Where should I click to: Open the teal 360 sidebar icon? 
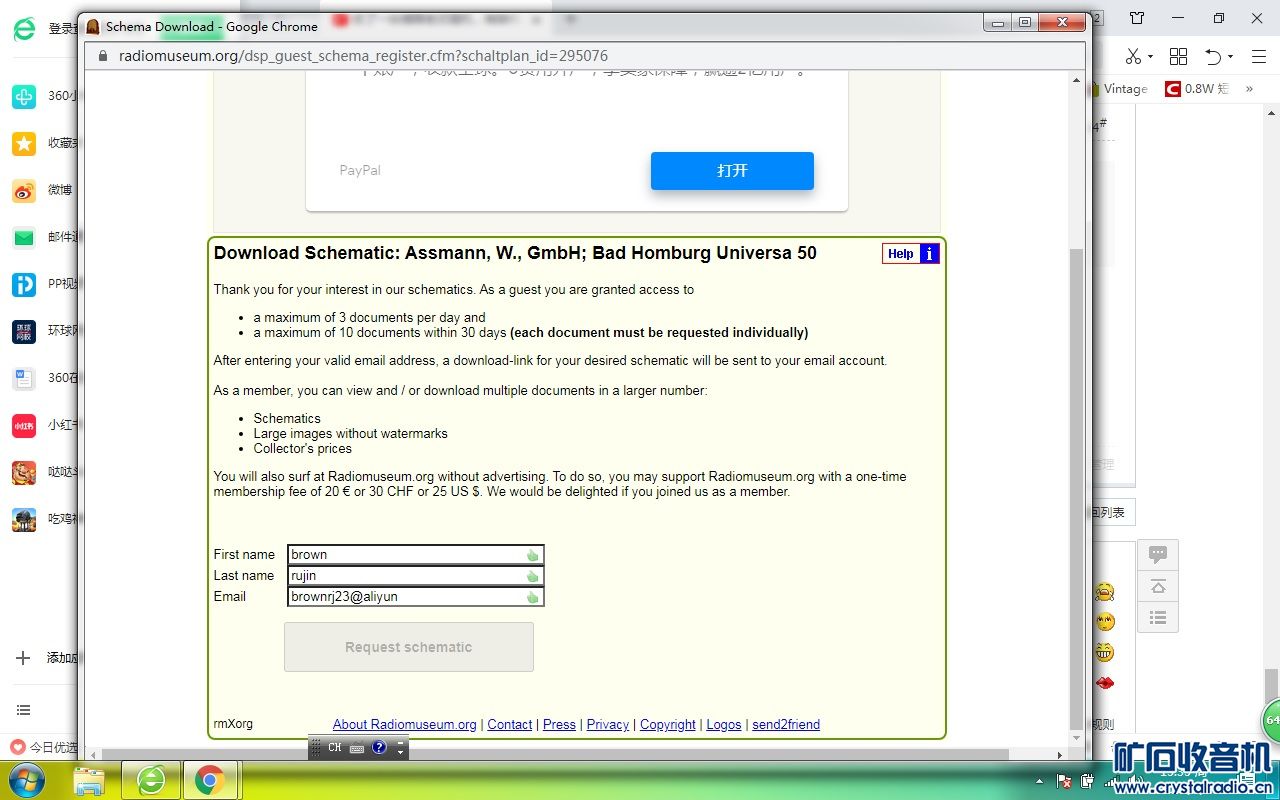(24, 96)
